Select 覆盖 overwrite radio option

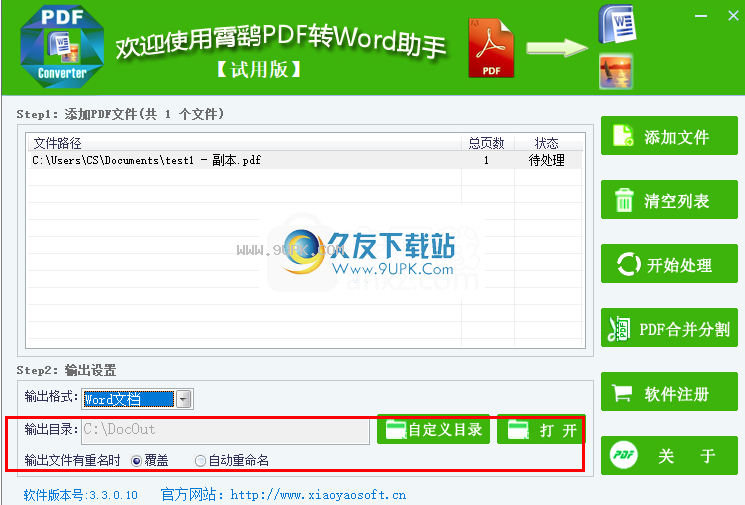[x=136, y=461]
